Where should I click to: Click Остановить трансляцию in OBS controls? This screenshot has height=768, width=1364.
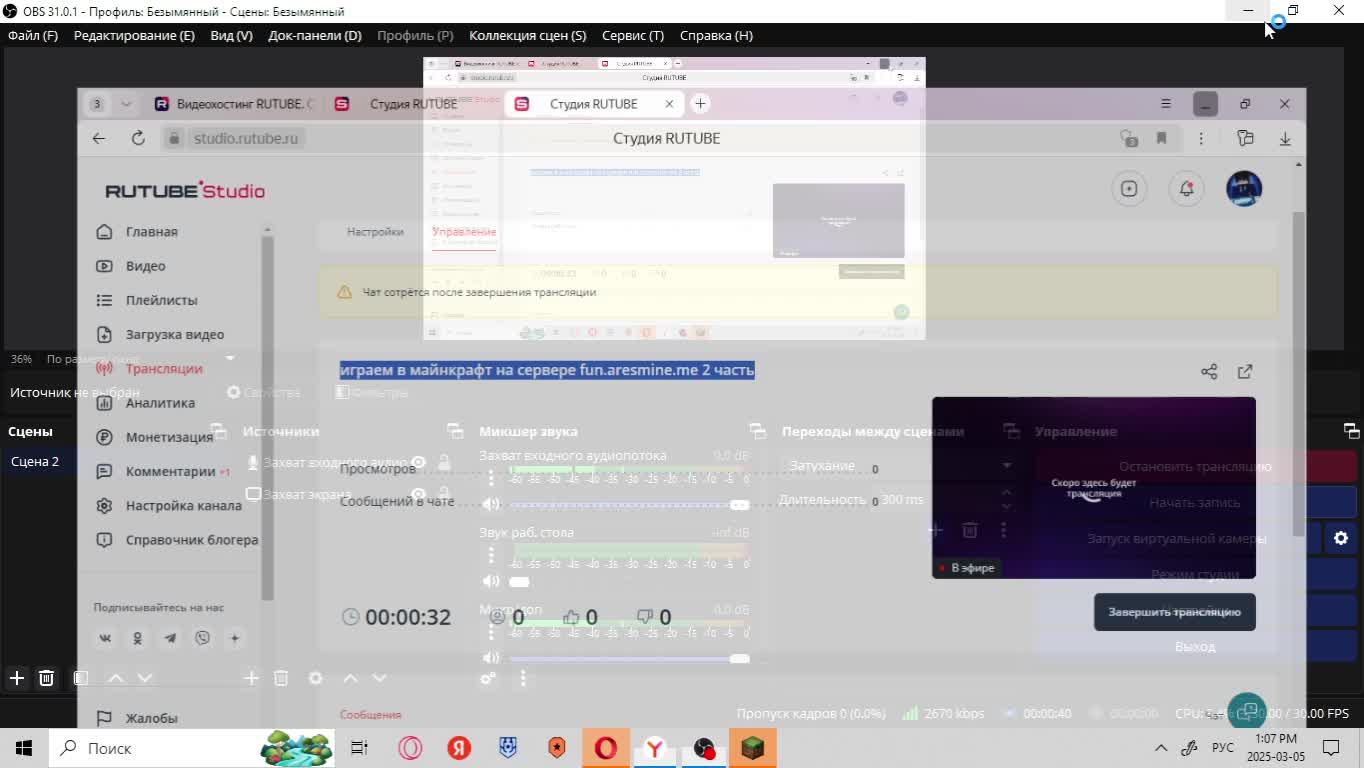[x=1195, y=466]
